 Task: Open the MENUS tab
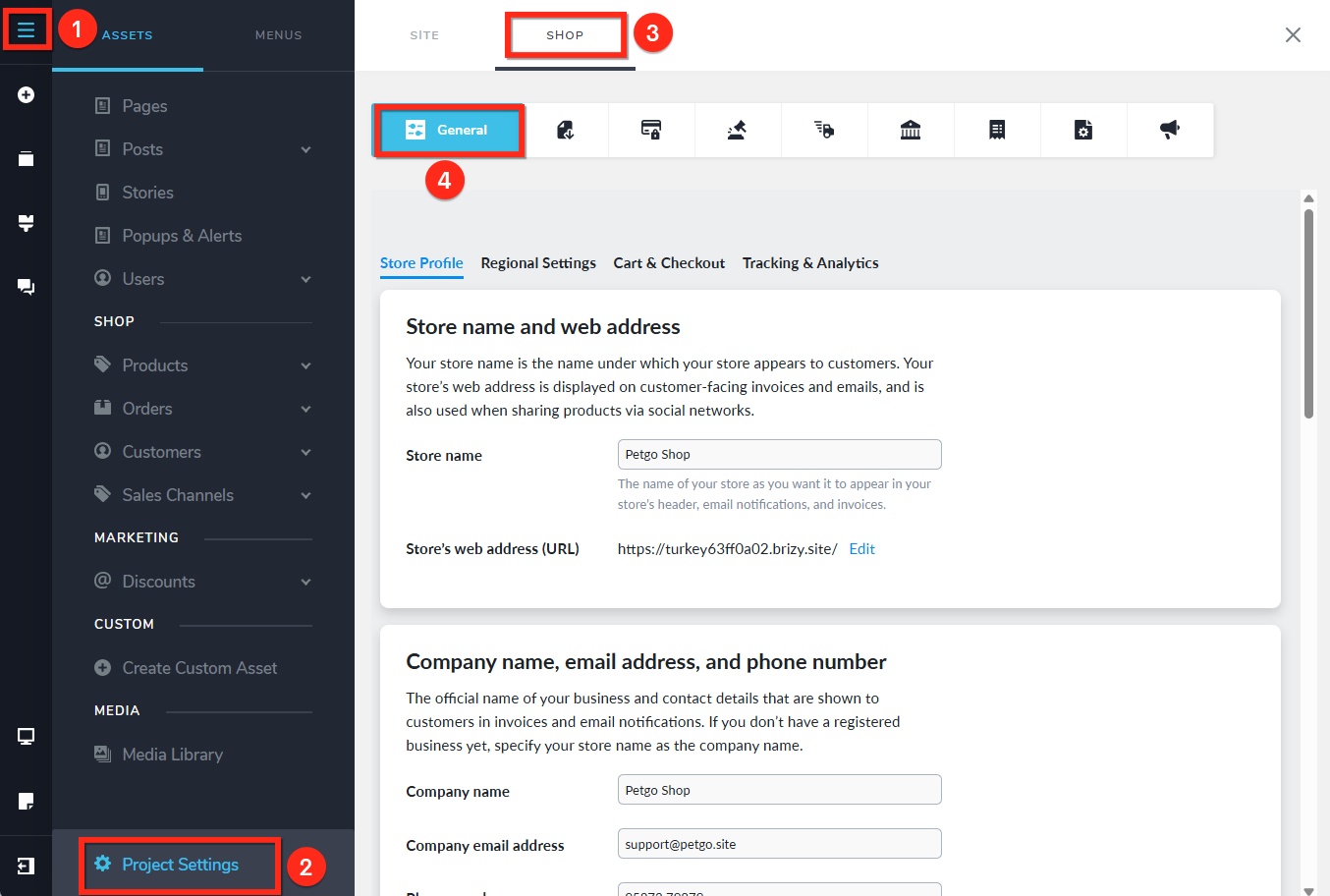279,35
